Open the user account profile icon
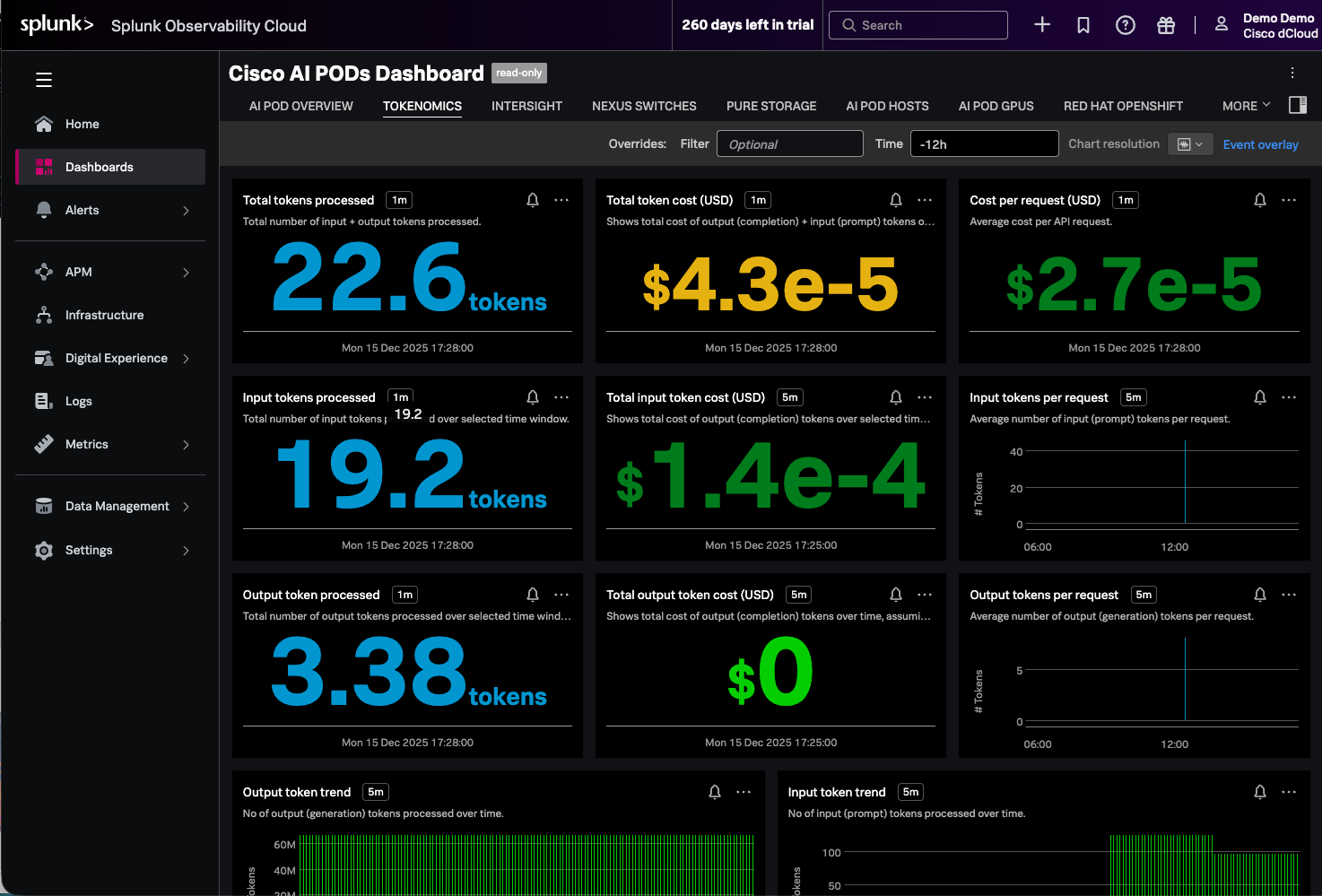 coord(1221,25)
